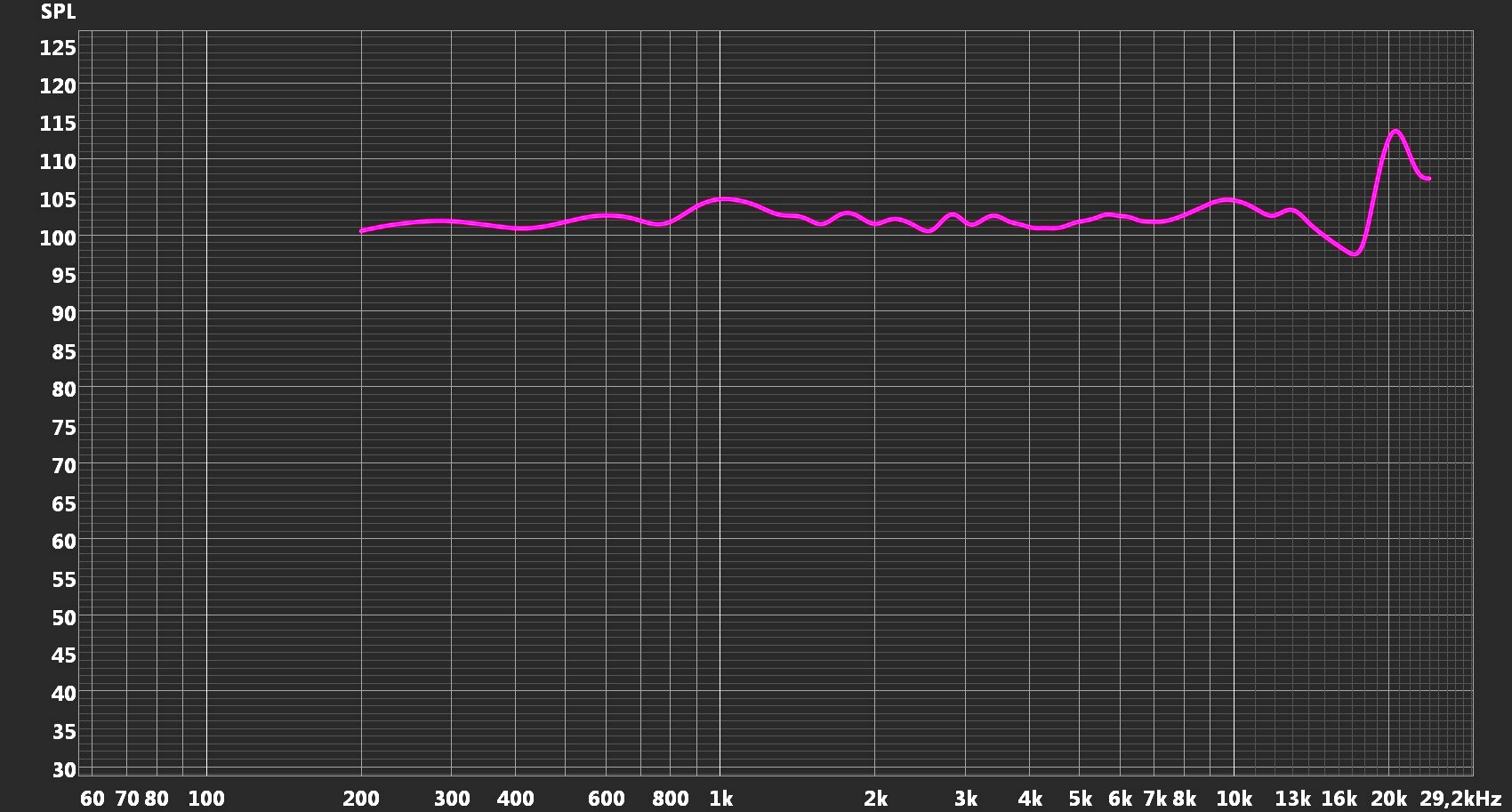
Task: Click the 1k frequency axis label
Action: [721, 799]
